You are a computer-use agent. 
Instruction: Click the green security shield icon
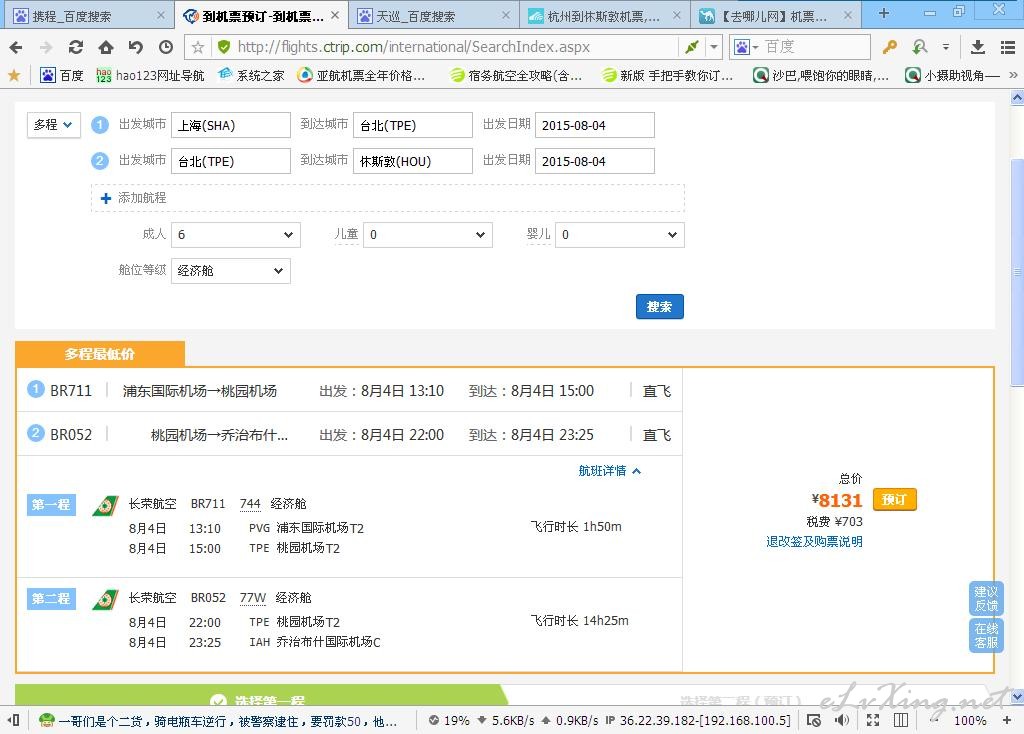pyautogui.click(x=223, y=47)
